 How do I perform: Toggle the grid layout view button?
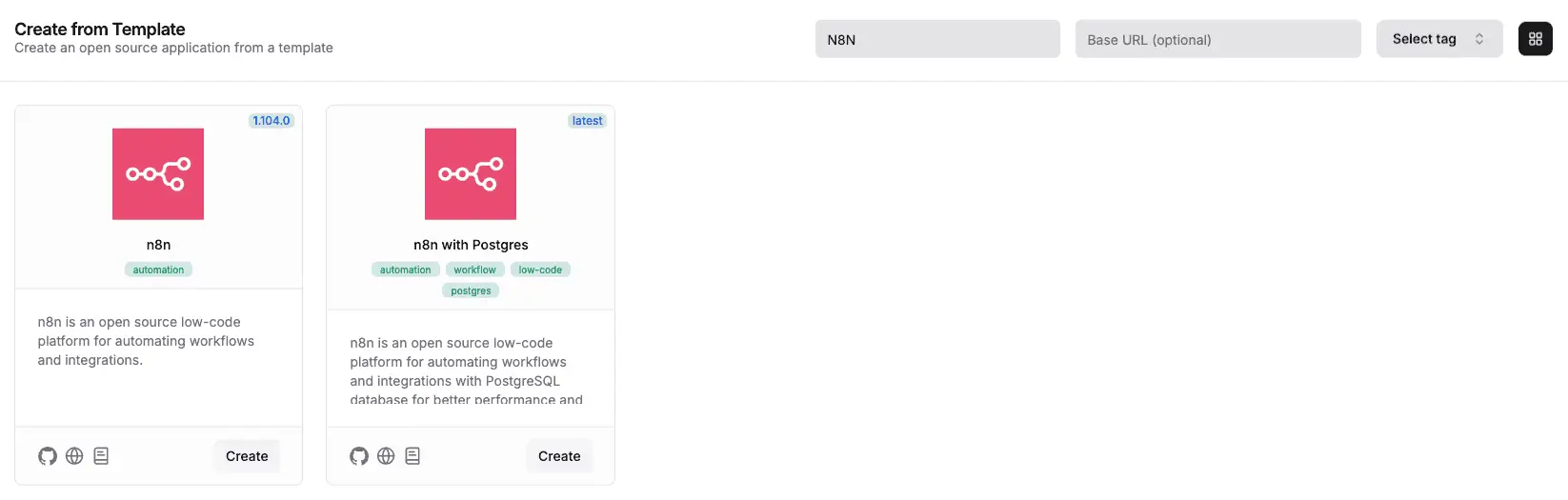pos(1535,39)
